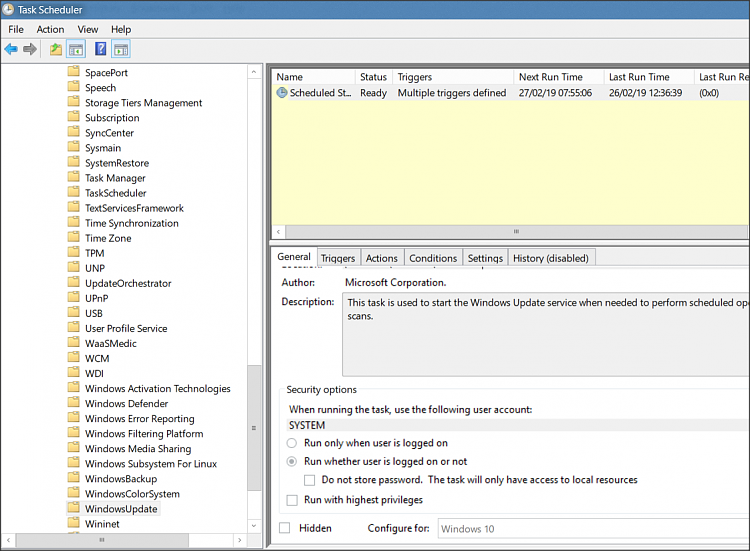
Task: Click the SystemRestore folder icon
Action: point(73,162)
